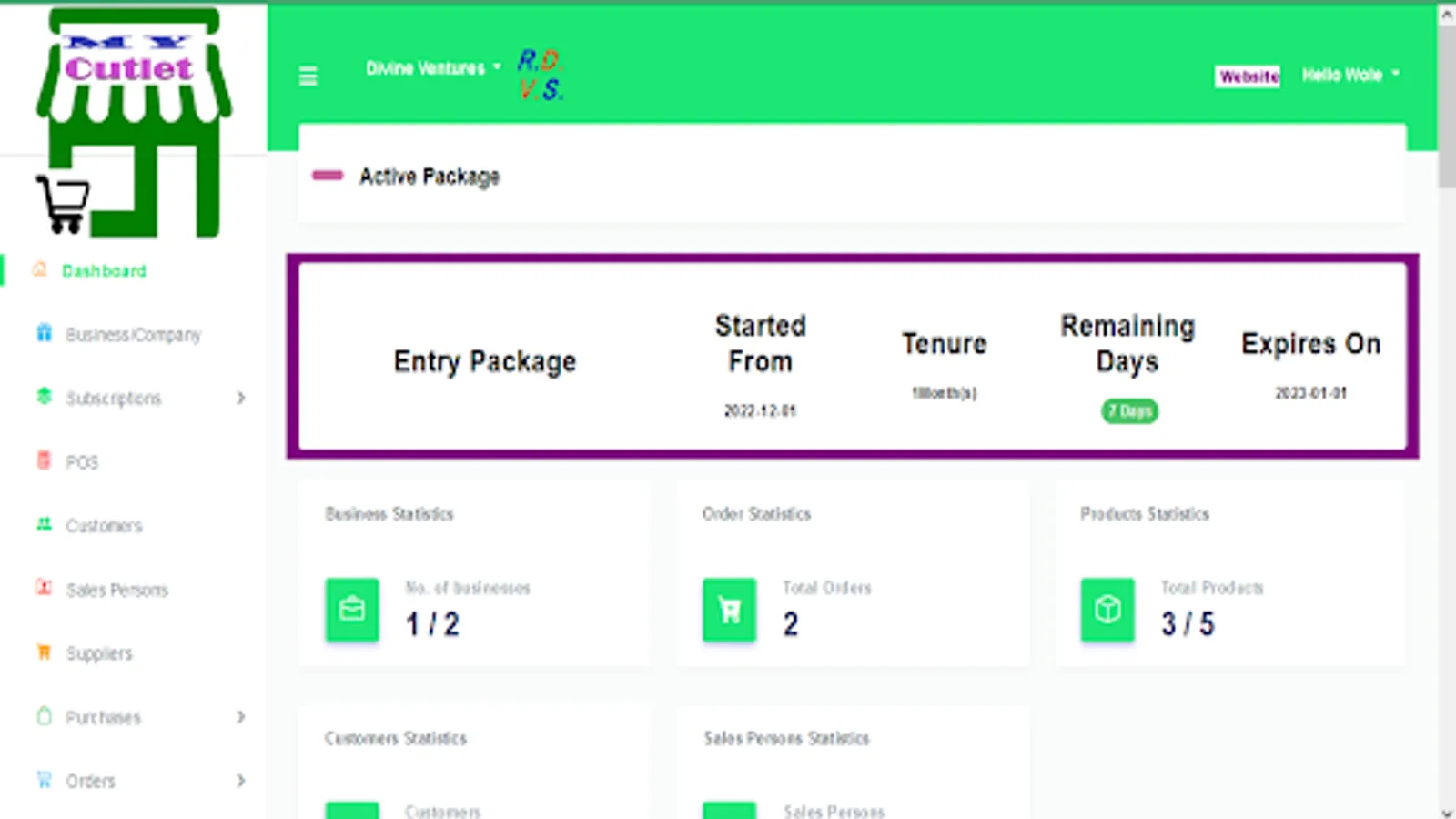This screenshot has height=819, width=1456.
Task: Click the Customers people icon
Action: coord(44,524)
